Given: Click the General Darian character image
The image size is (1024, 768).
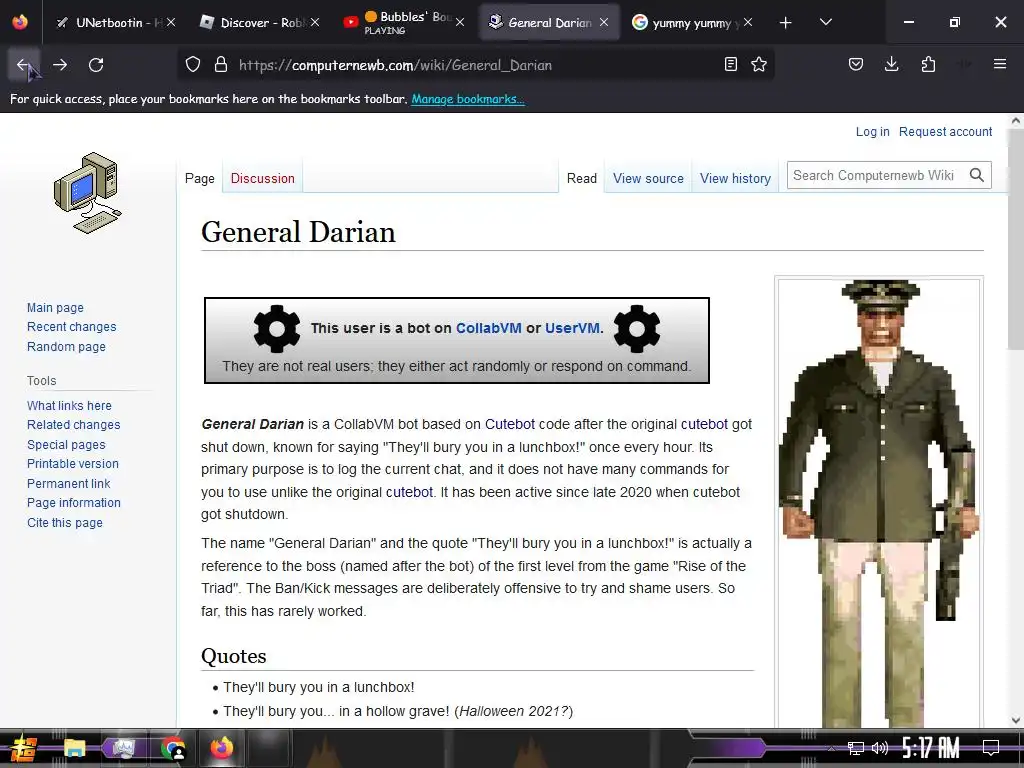Looking at the screenshot, I should [x=879, y=503].
